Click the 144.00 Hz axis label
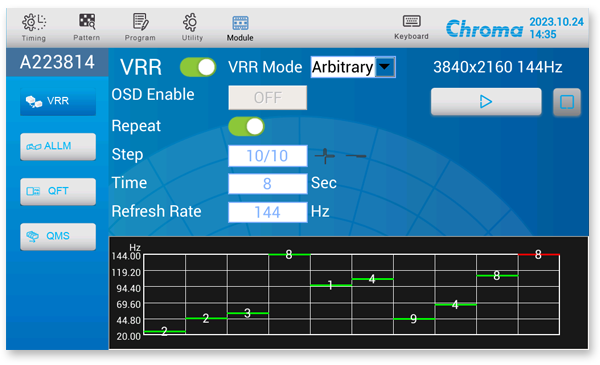Viewport: 600px width, 365px height. click(x=126, y=256)
